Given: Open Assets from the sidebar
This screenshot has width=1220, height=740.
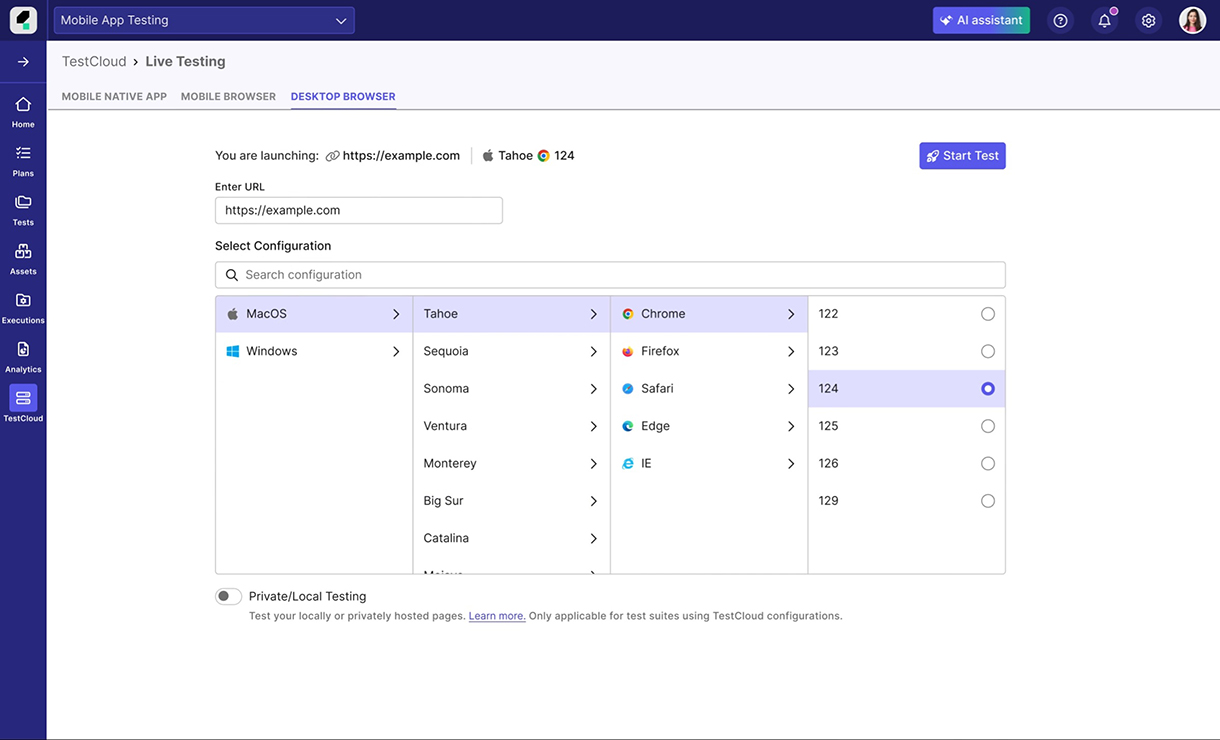Looking at the screenshot, I should [x=23, y=258].
